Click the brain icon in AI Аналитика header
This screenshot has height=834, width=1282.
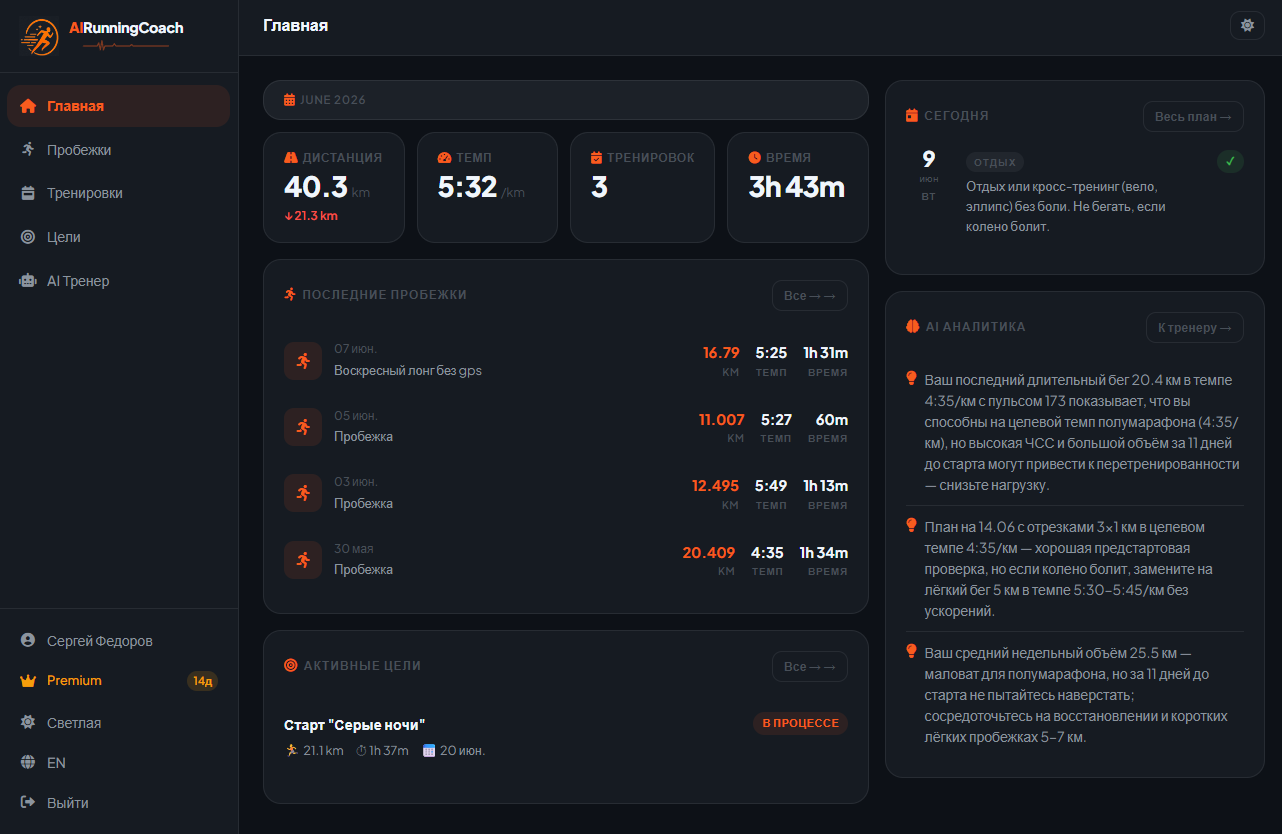[x=912, y=326]
